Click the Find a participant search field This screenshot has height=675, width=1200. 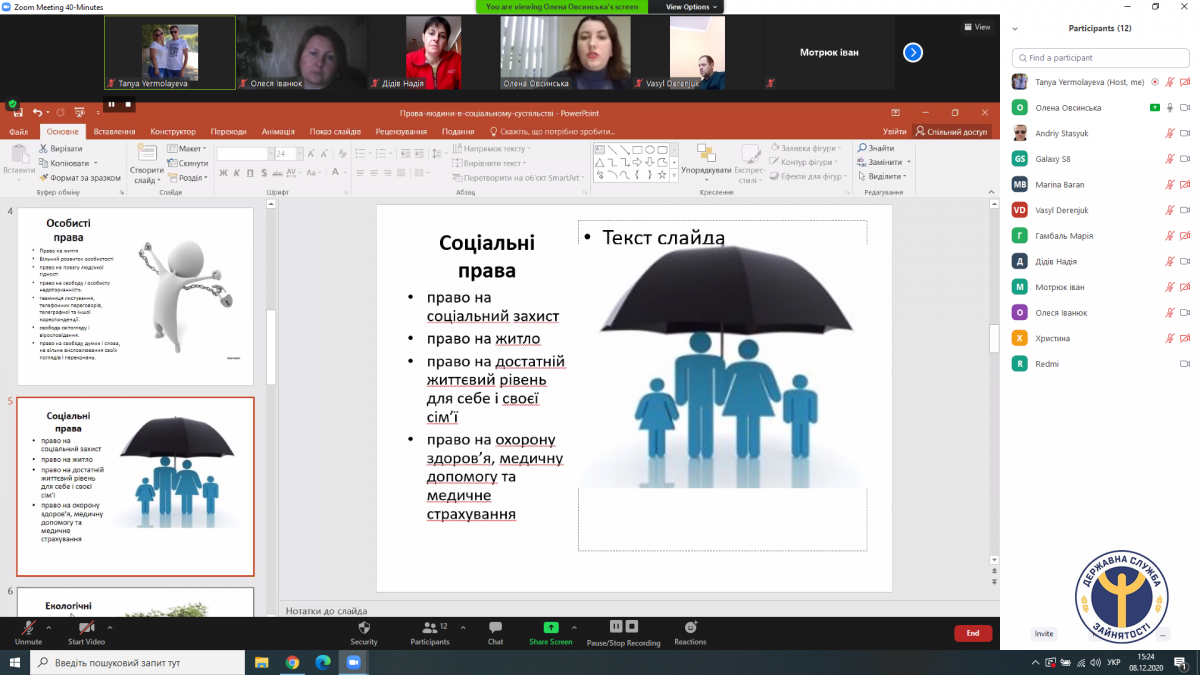coord(1100,58)
